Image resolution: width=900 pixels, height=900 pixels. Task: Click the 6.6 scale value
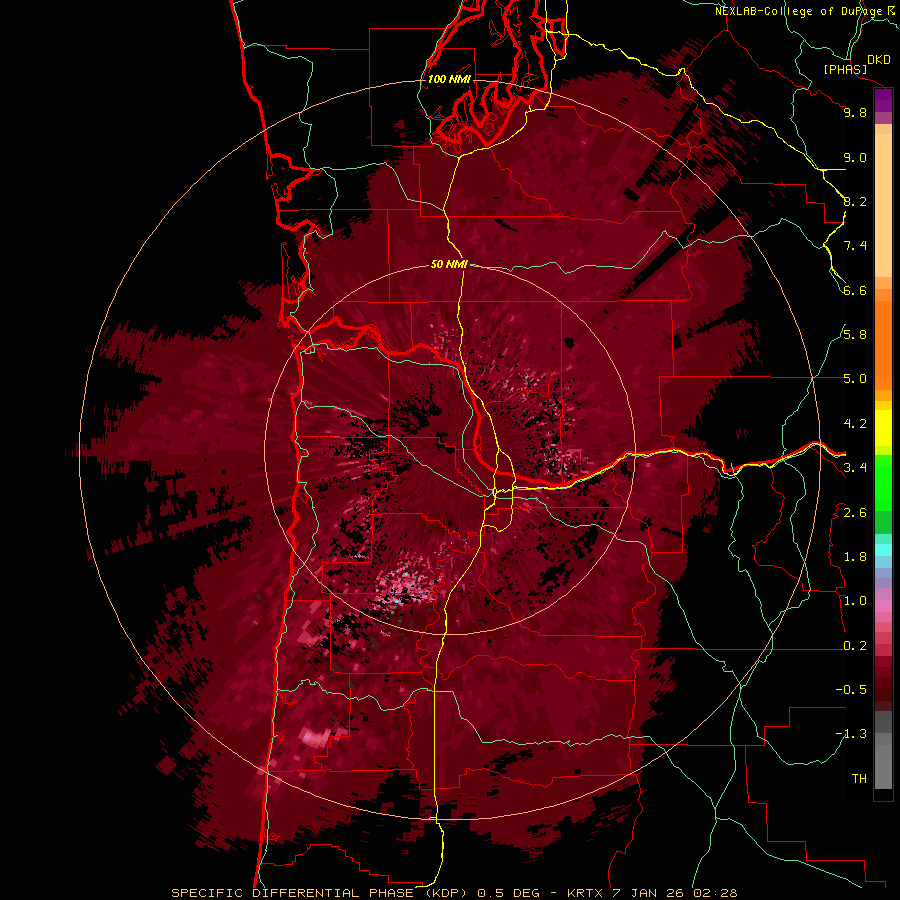[855, 290]
